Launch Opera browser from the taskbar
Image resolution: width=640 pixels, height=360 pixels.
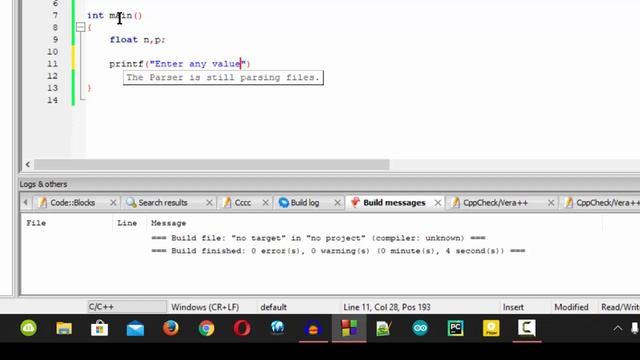(x=242, y=328)
